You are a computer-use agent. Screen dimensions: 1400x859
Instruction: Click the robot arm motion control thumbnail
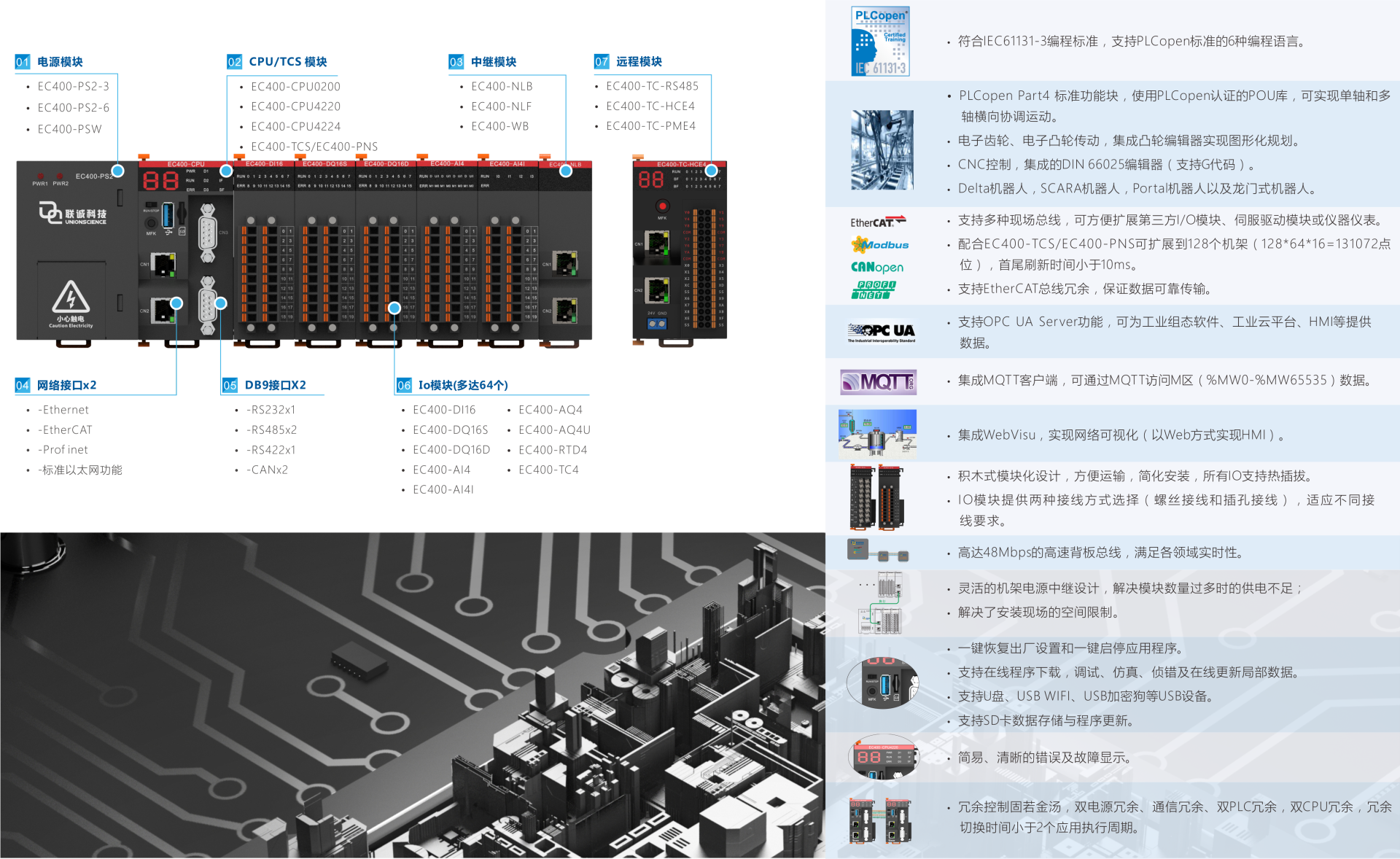tap(882, 150)
